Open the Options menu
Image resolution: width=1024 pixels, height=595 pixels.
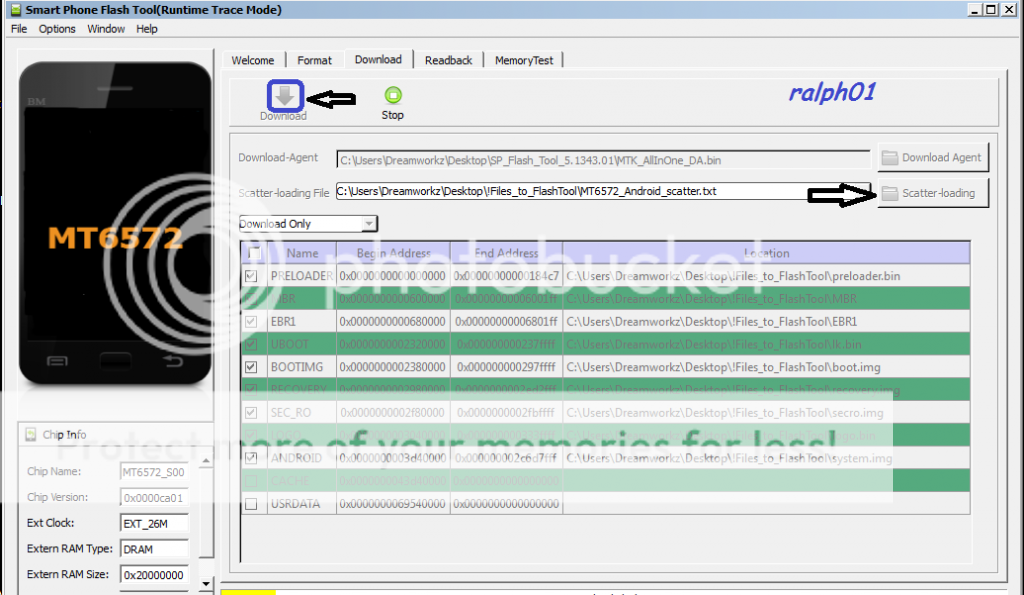[x=57, y=29]
